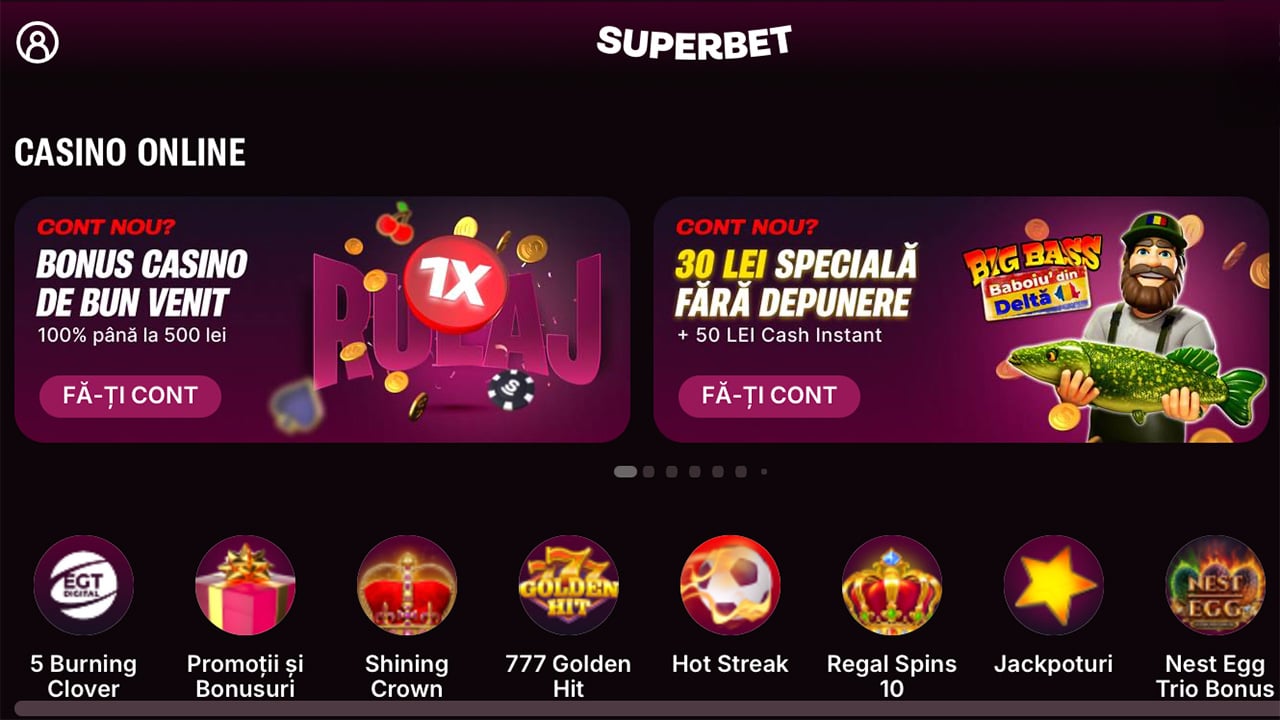Select the fourth carousel pagination dot
This screenshot has width=1280, height=720.
point(695,472)
